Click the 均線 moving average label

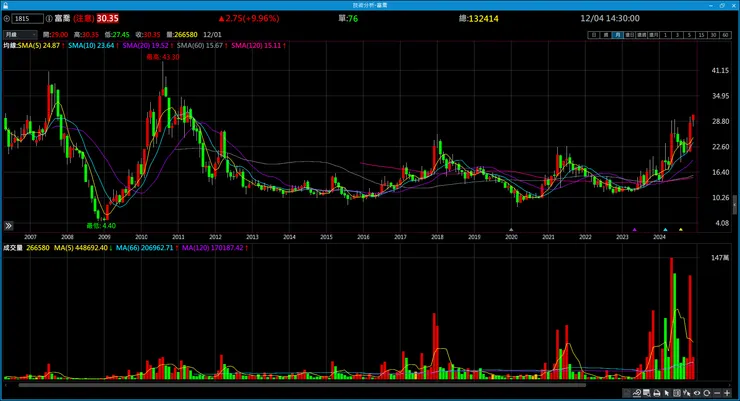[x=10, y=46]
